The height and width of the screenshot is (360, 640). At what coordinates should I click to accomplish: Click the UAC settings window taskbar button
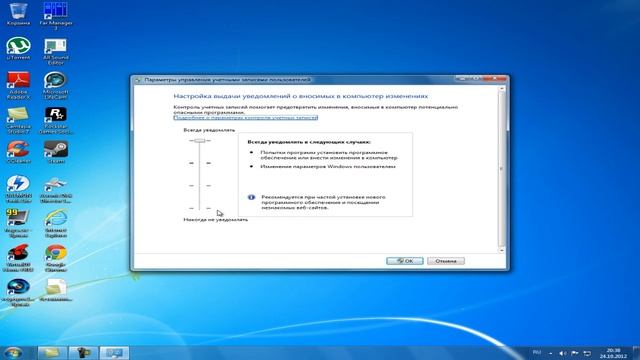coord(114,353)
